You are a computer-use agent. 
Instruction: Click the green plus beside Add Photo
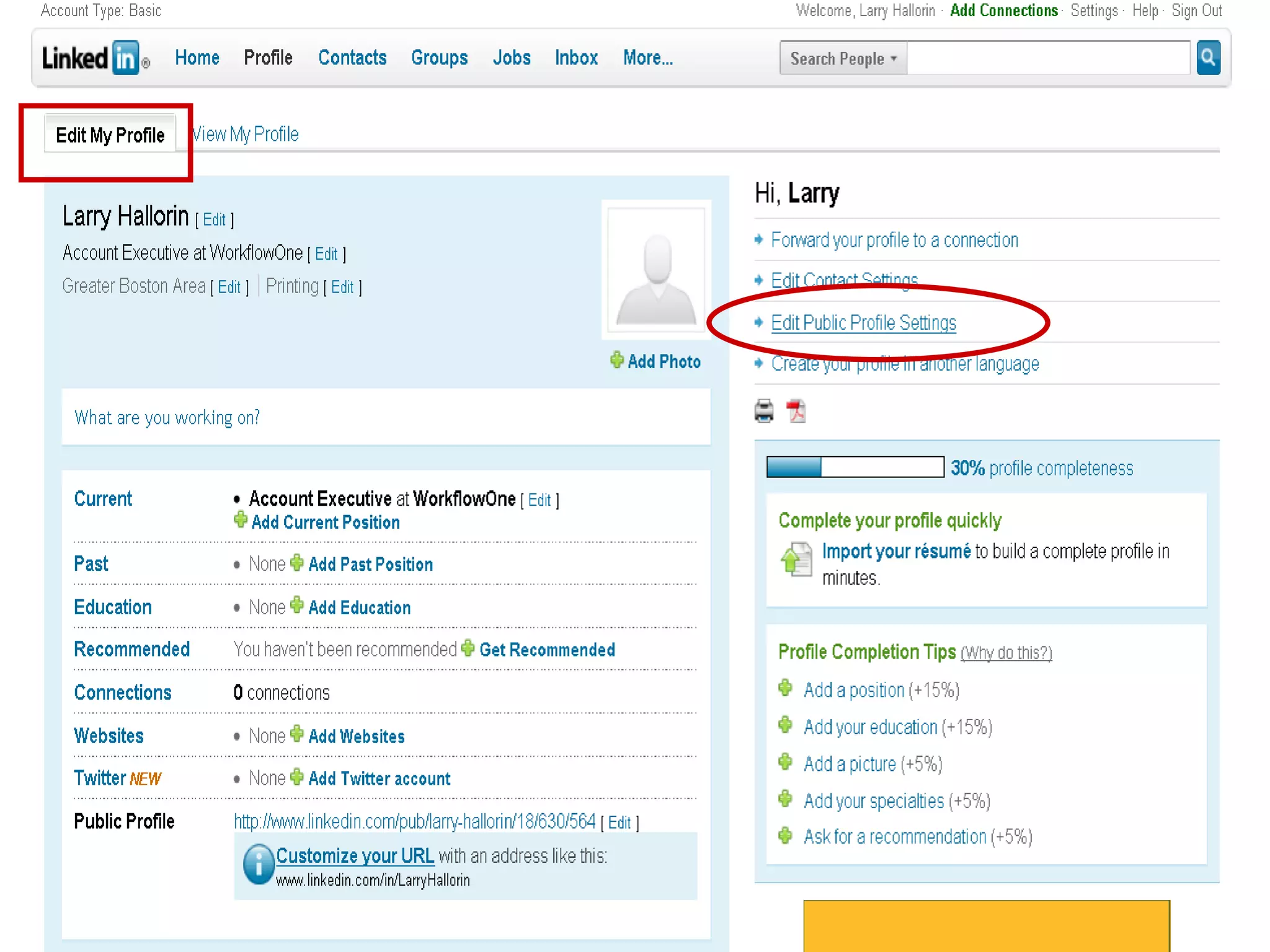click(616, 360)
